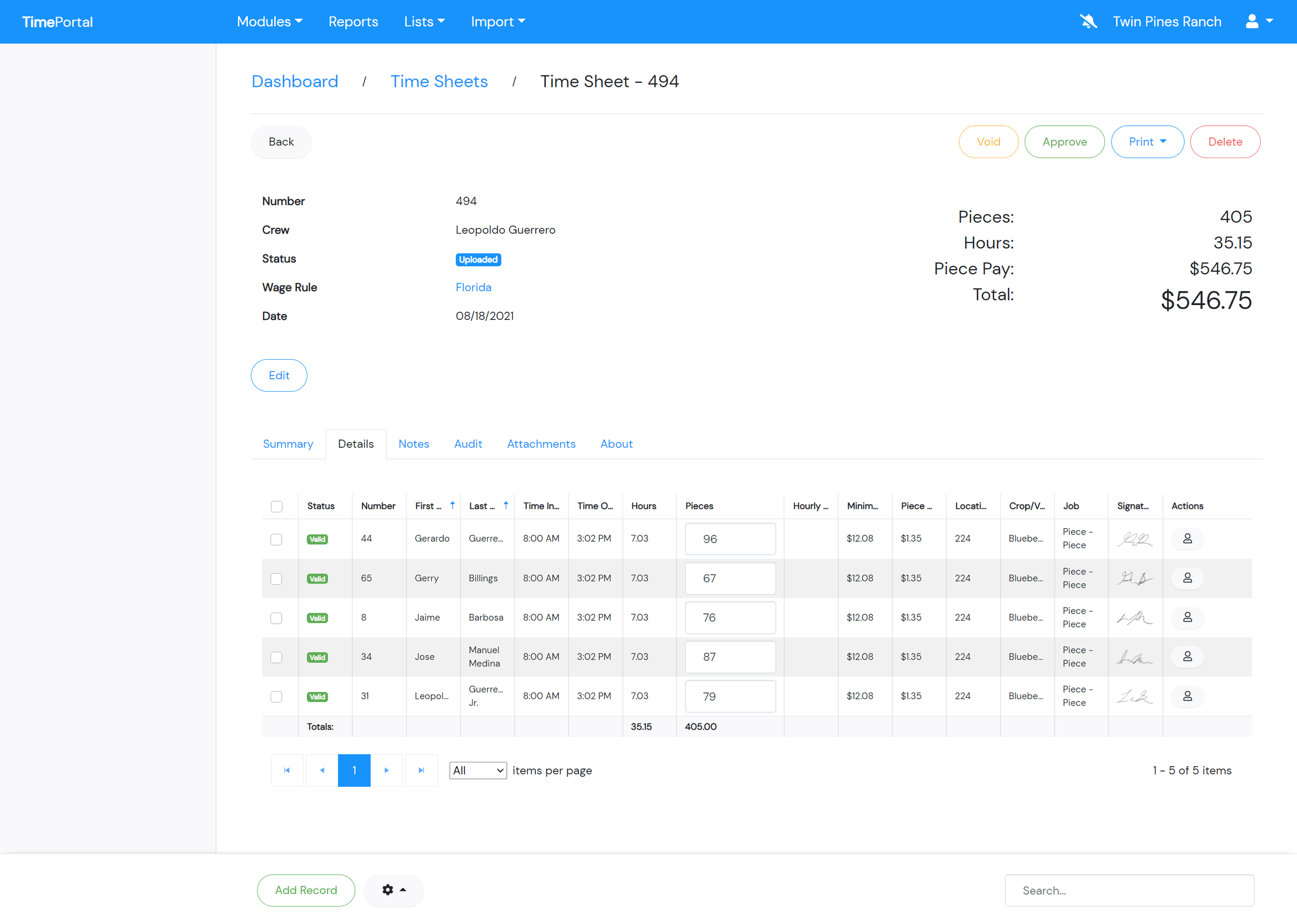Approve the time sheet
This screenshot has height=924, width=1297.
pyautogui.click(x=1065, y=142)
